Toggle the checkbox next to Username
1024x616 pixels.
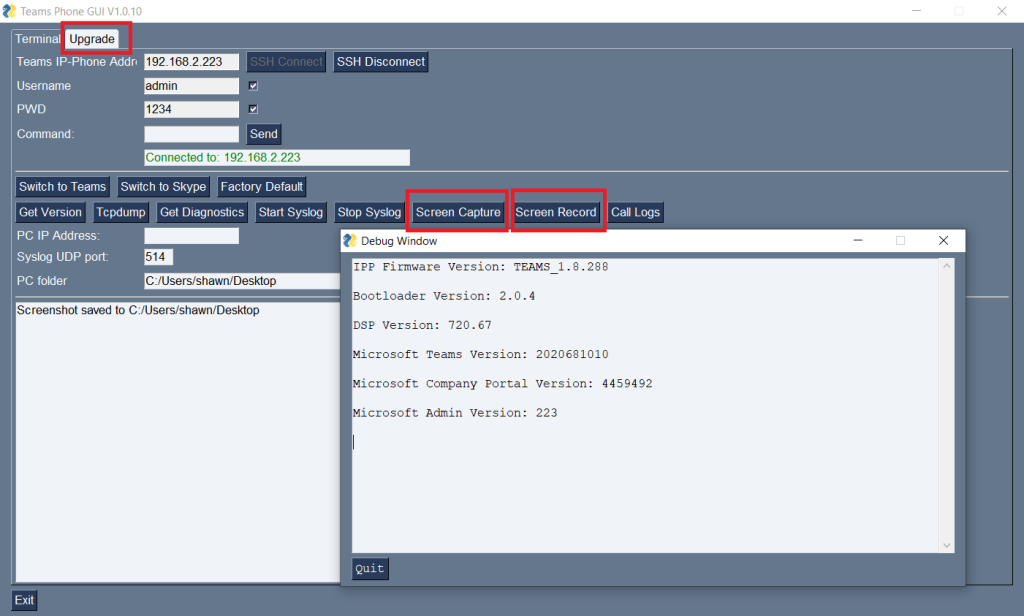(x=253, y=86)
